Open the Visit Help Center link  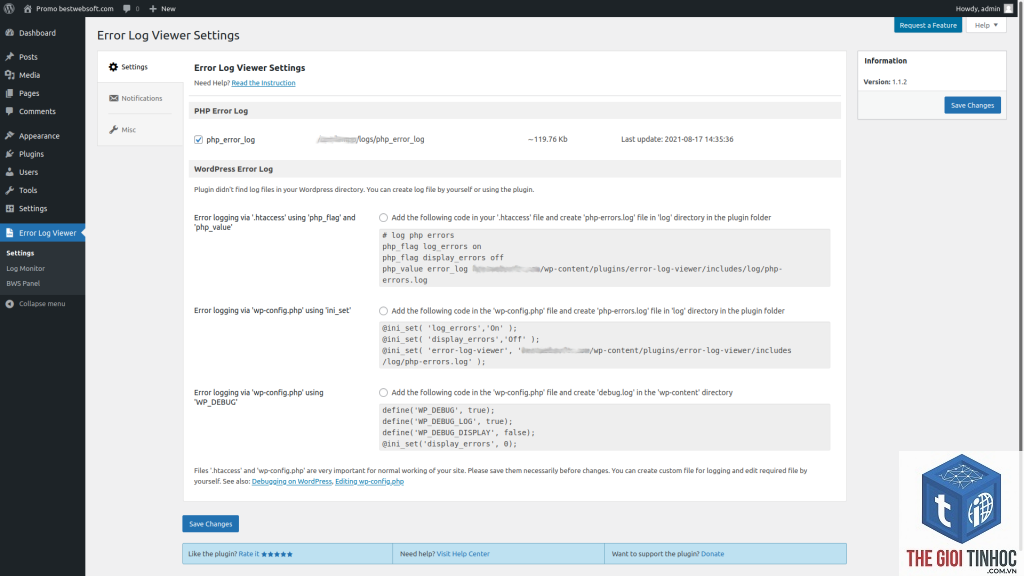point(463,554)
